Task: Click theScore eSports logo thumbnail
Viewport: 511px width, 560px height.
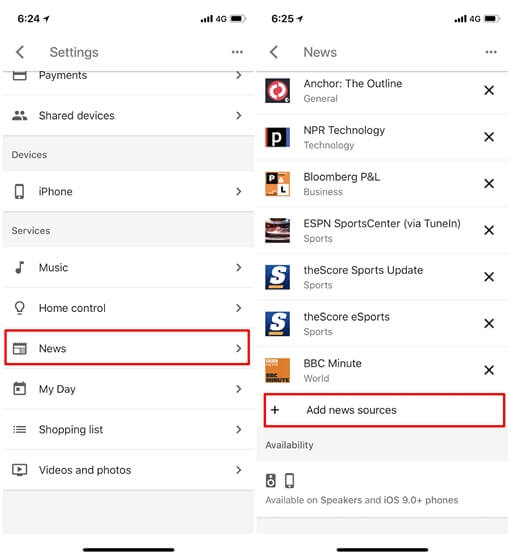Action: click(277, 324)
